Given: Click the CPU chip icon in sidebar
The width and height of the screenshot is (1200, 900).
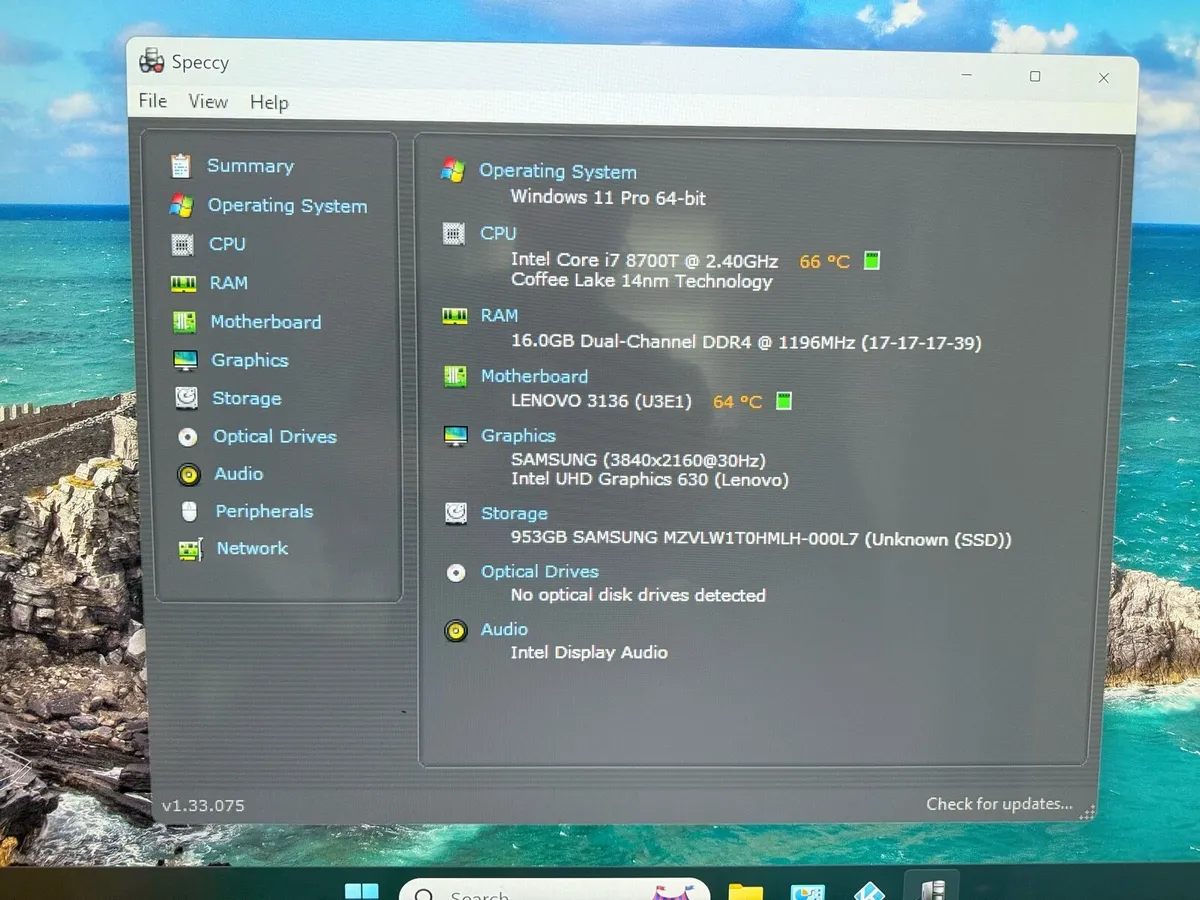Looking at the screenshot, I should click(x=182, y=244).
